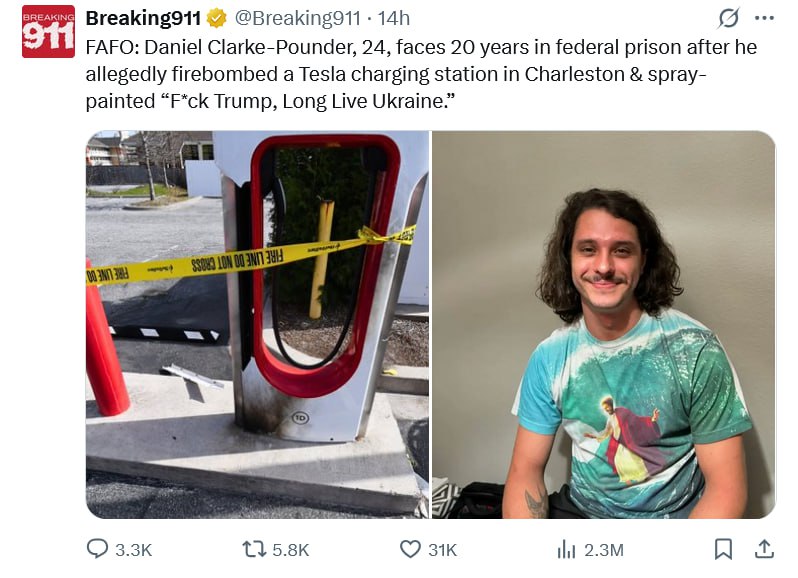
Task: Click the reply speech-bubble icon
Action: [97, 549]
